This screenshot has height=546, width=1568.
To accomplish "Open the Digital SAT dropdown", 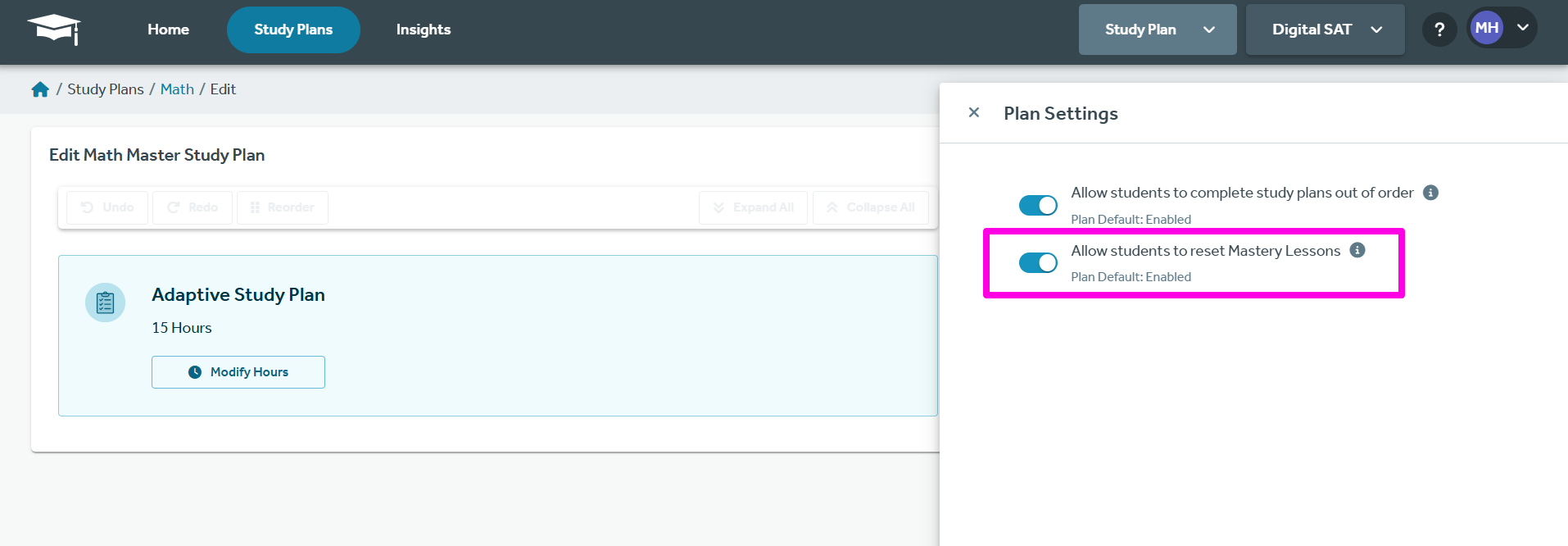I will (1325, 30).
